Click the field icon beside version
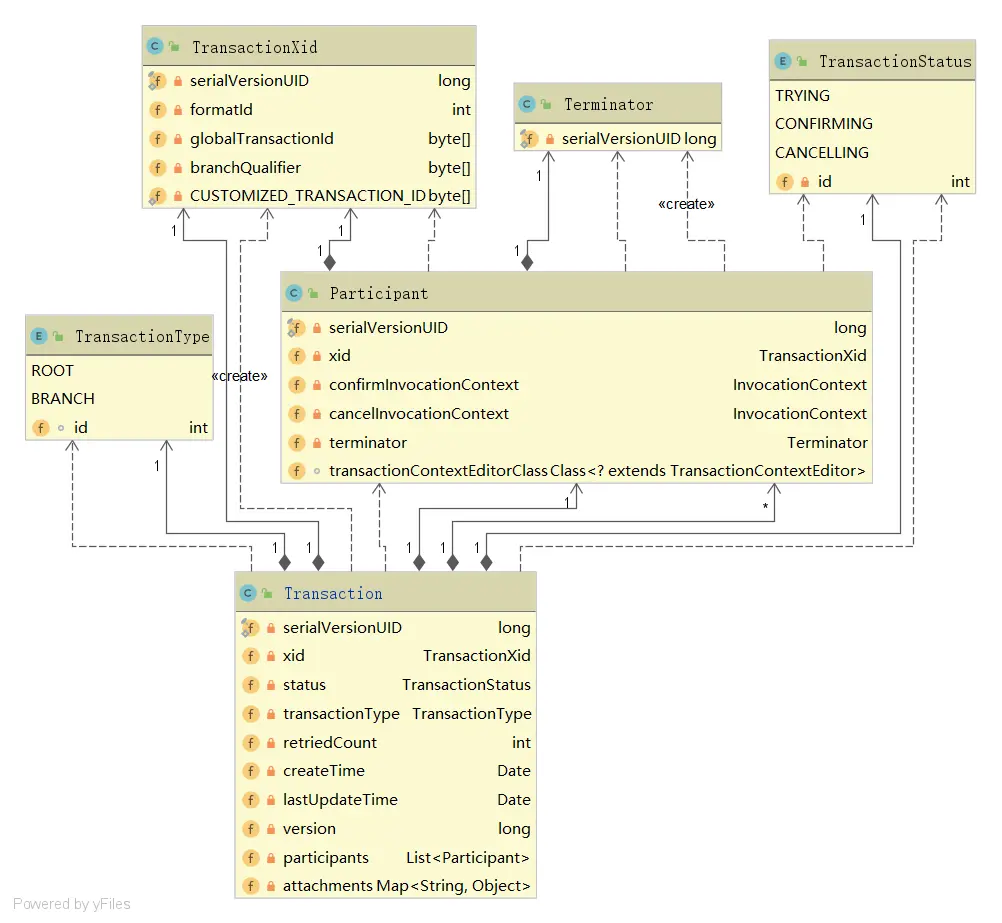The image size is (1002, 923). [x=250, y=829]
